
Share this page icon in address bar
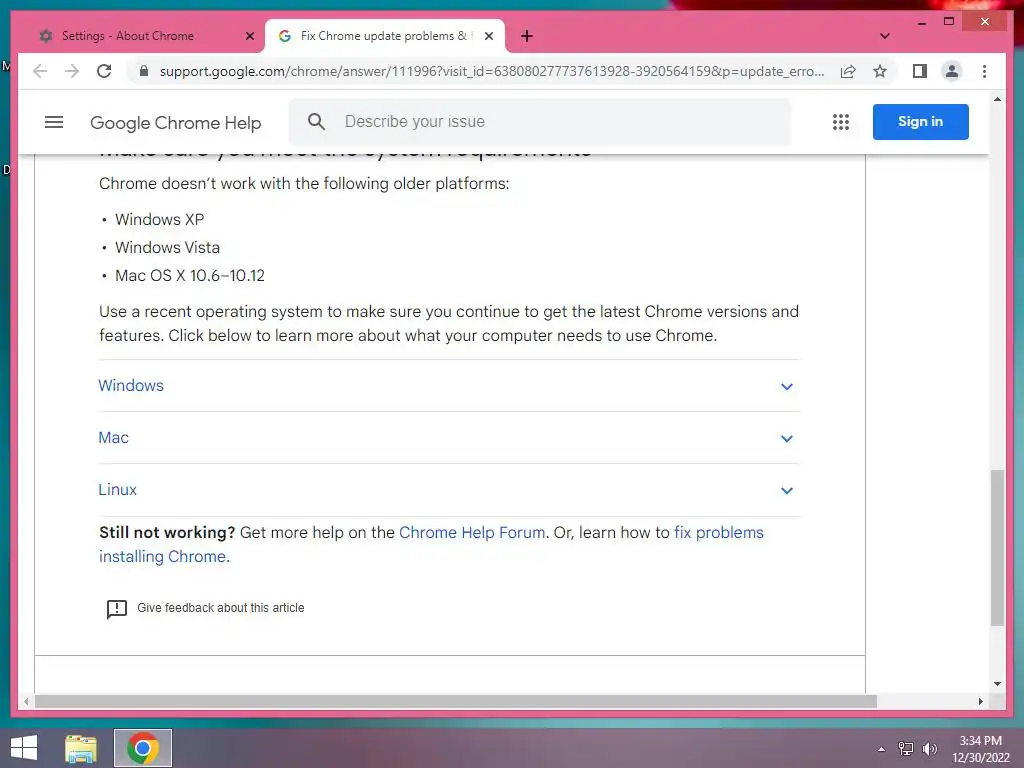point(848,71)
